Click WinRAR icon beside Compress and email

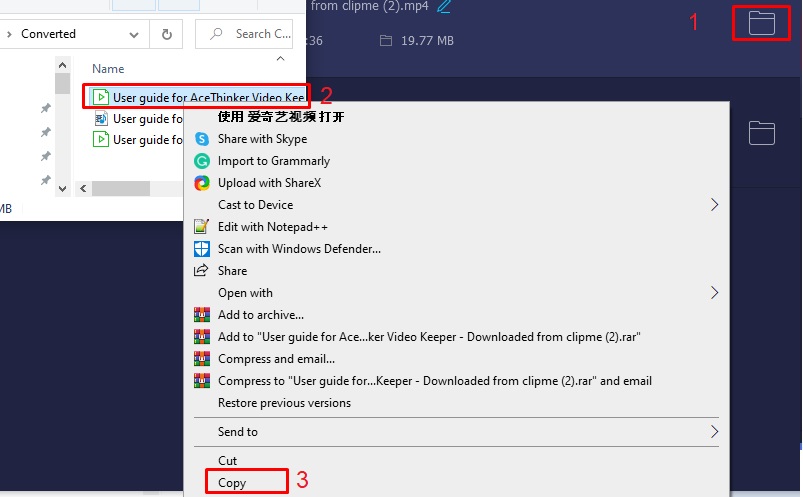pos(202,359)
